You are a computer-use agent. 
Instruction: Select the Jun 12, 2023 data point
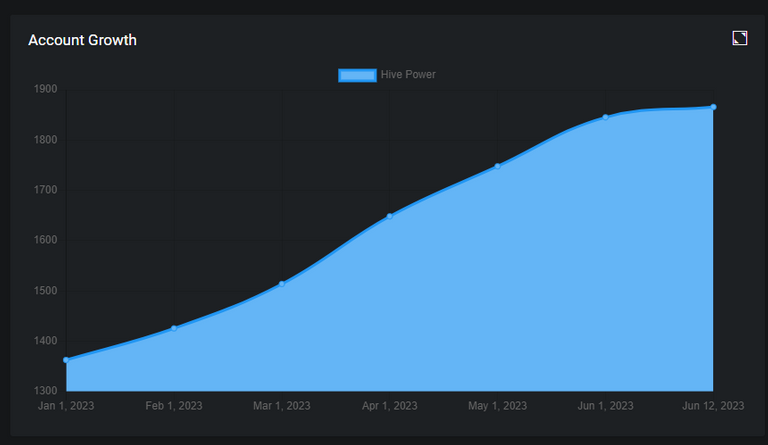click(x=713, y=107)
